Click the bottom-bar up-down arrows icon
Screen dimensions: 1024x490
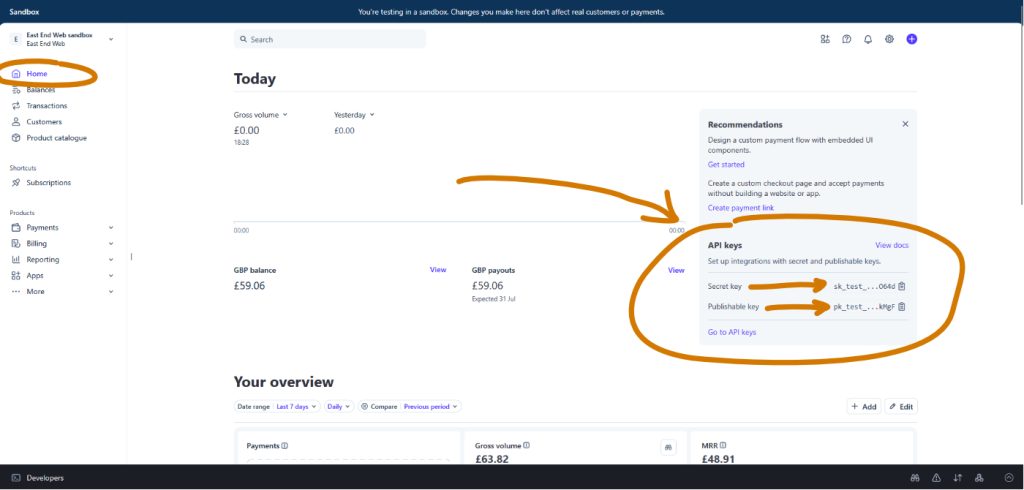958,478
